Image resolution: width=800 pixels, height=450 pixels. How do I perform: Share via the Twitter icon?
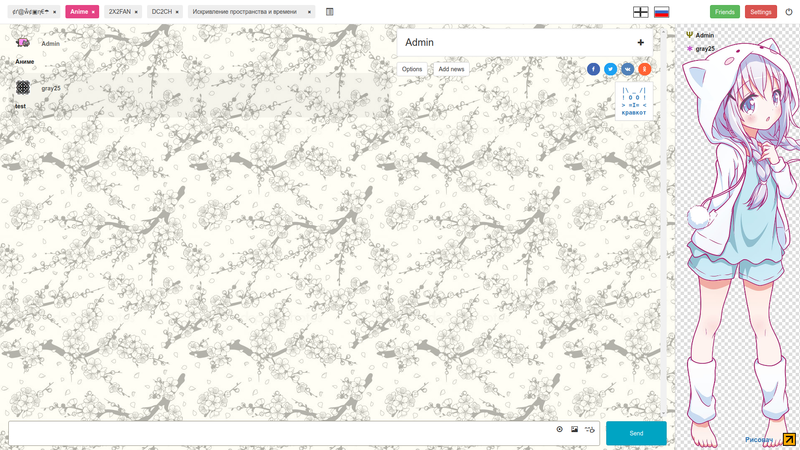610,69
